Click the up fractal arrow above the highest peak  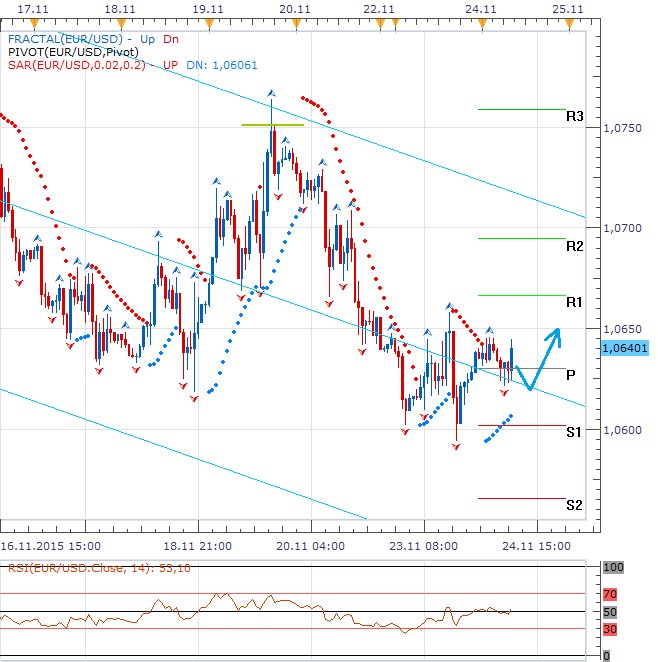click(x=271, y=93)
